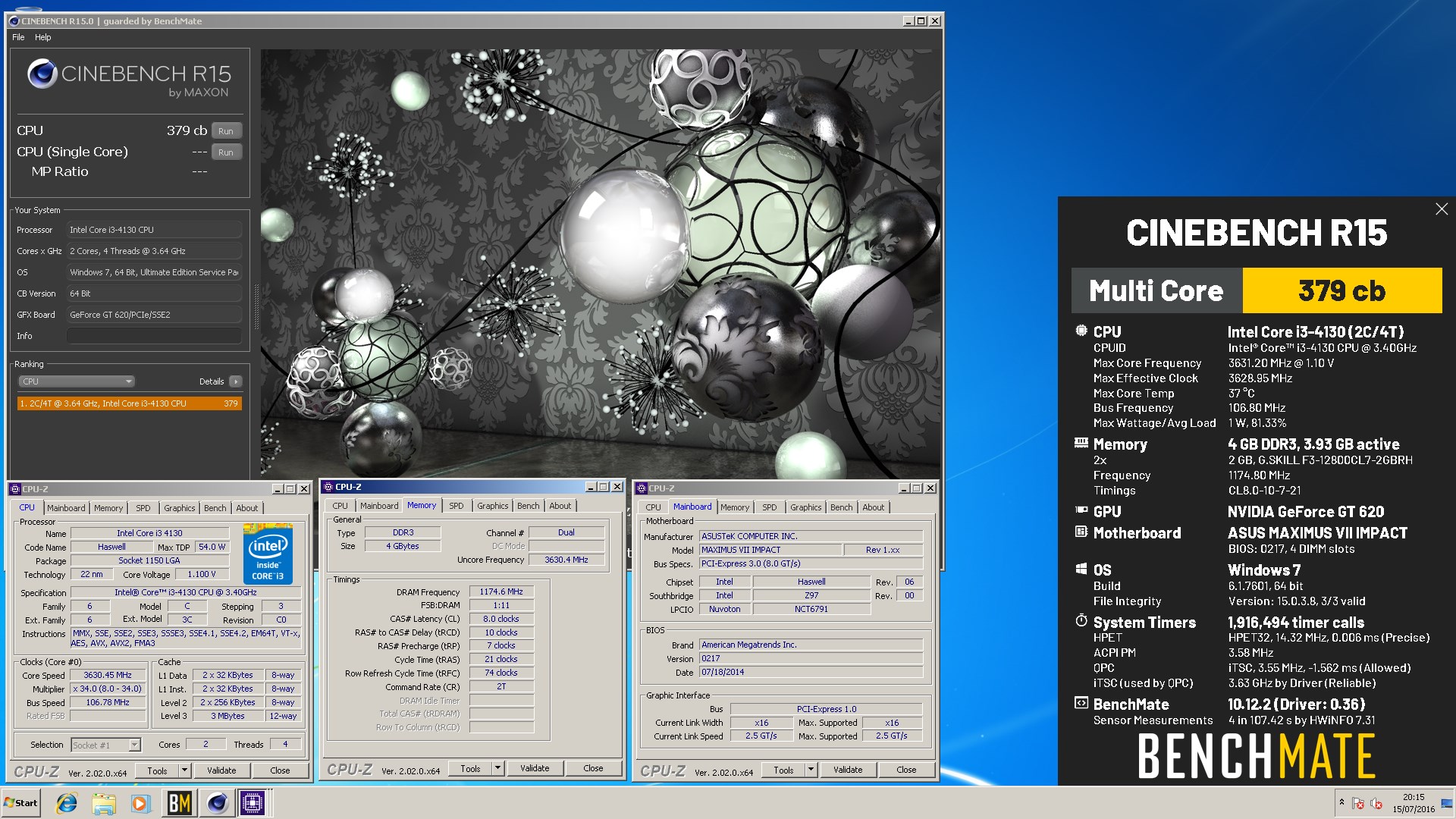1456x819 pixels.
Task: Click the Windows OS icon in BenchMate panel
Action: 1081,569
